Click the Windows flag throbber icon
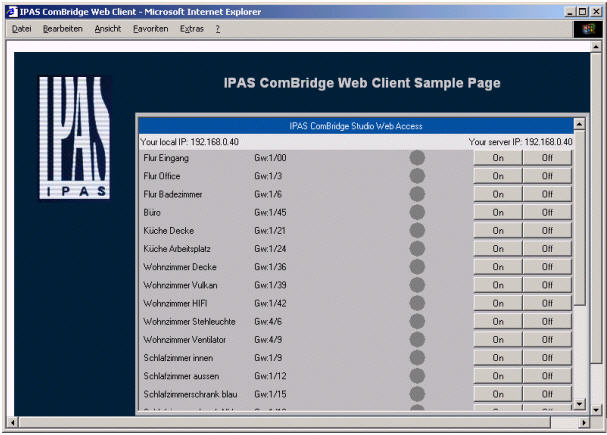Viewport: 607px width, 435px height. pyautogui.click(x=588, y=29)
